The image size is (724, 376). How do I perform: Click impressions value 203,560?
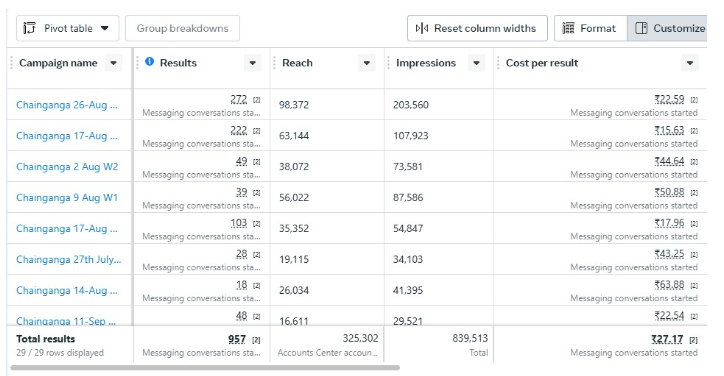click(410, 105)
